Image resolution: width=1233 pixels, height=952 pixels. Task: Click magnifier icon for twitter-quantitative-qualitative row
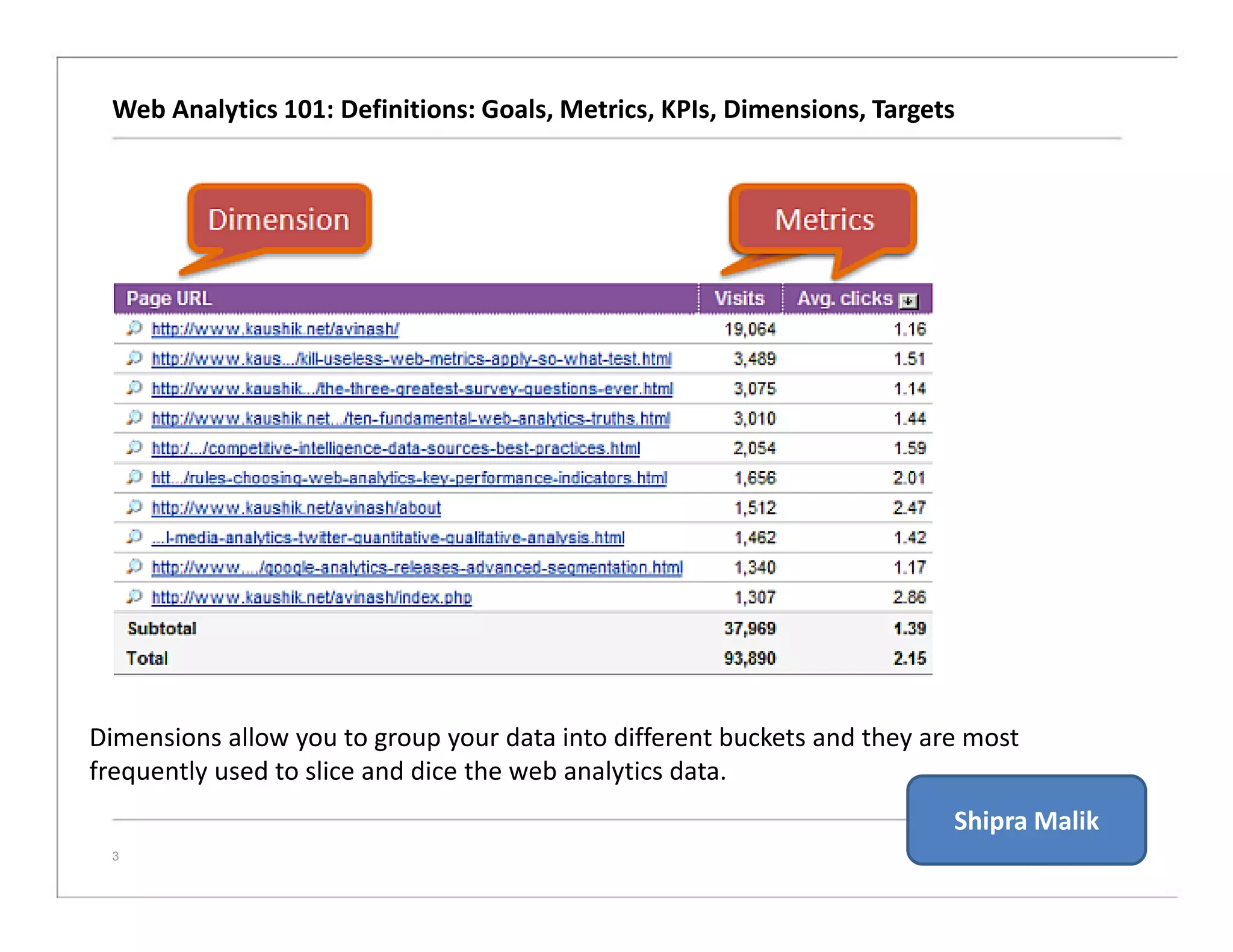[134, 537]
